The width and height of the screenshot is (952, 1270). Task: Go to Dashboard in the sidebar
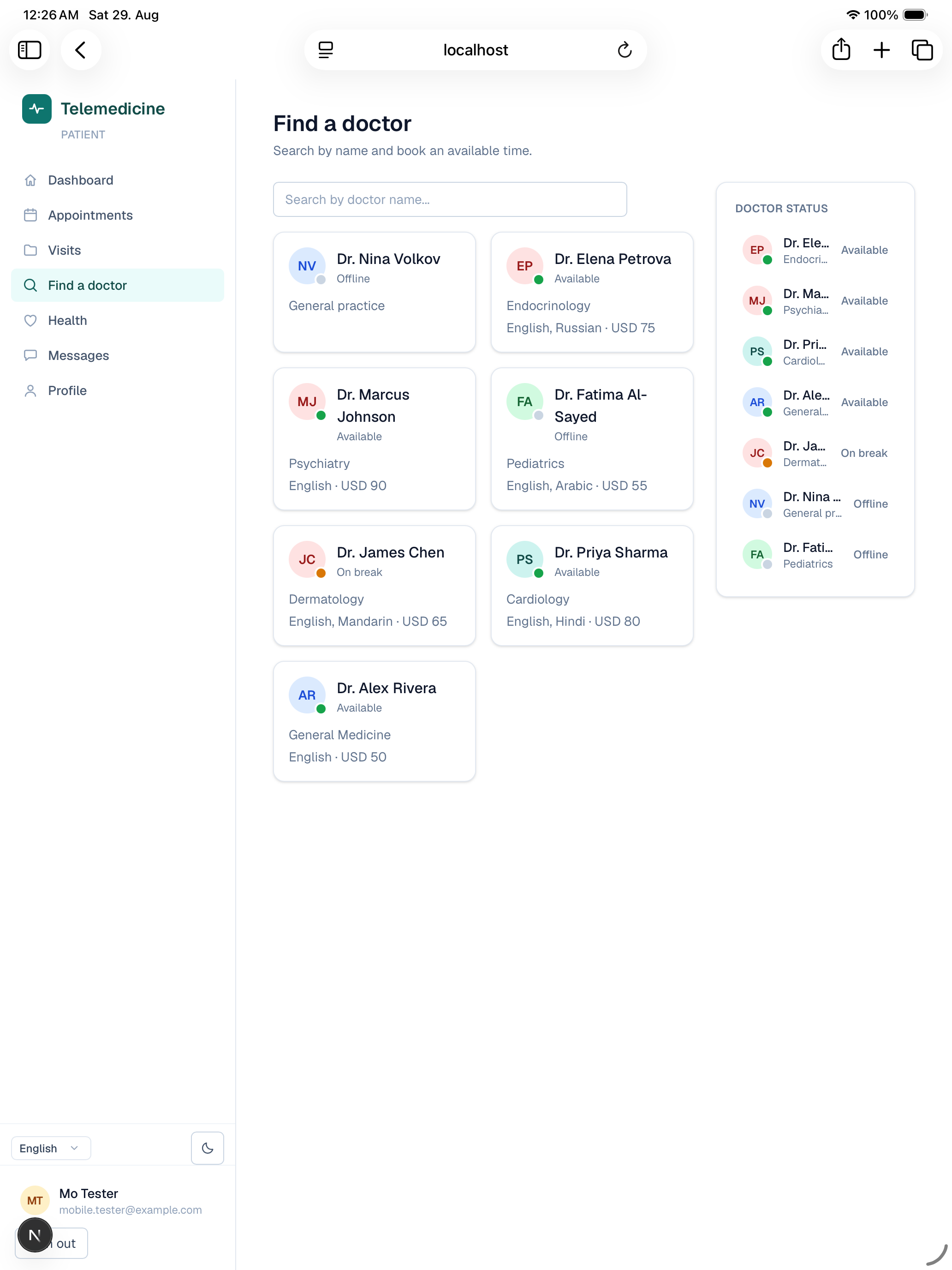coord(118,180)
